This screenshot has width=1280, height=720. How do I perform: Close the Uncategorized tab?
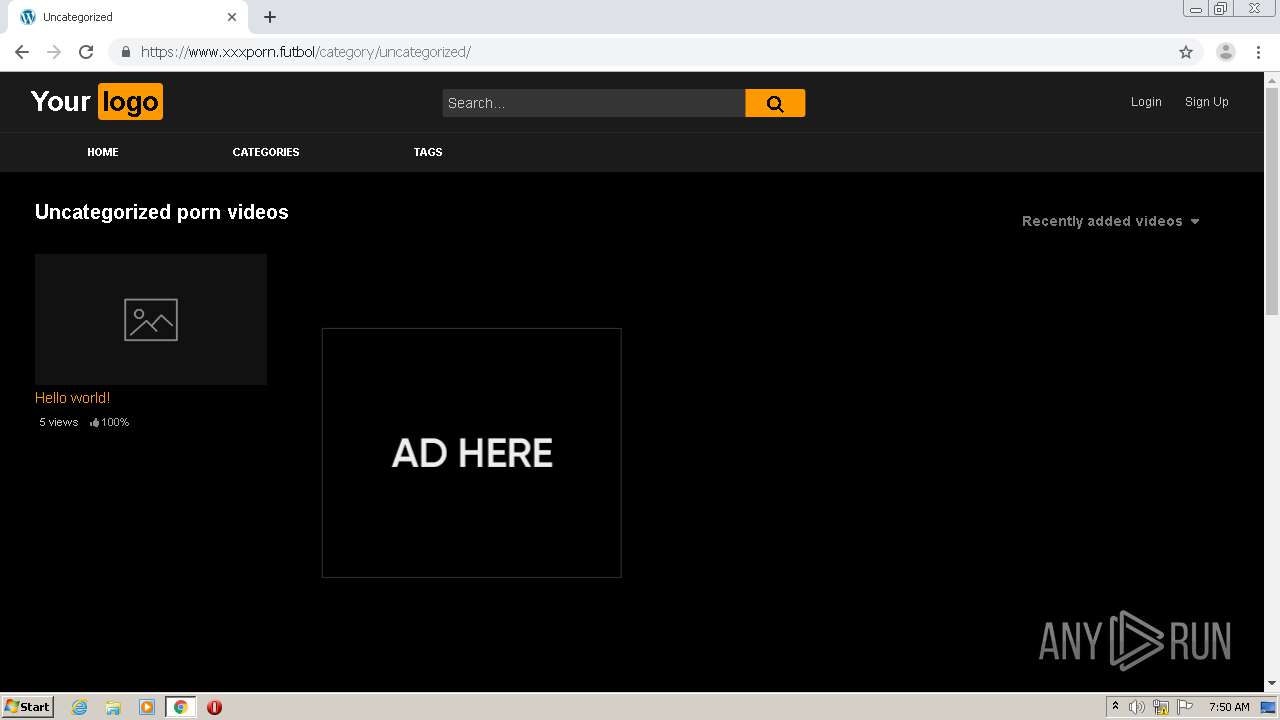coord(232,17)
